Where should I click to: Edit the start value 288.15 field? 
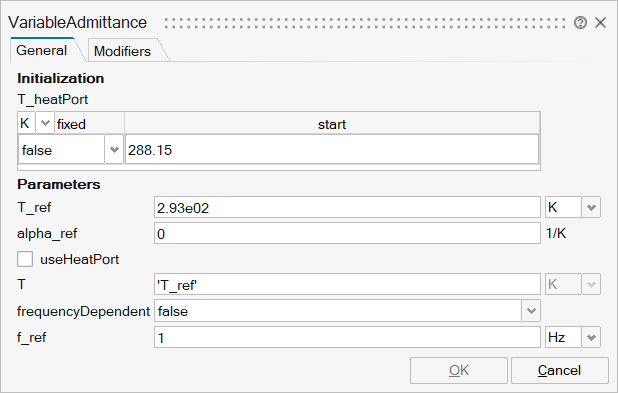pyautogui.click(x=331, y=150)
